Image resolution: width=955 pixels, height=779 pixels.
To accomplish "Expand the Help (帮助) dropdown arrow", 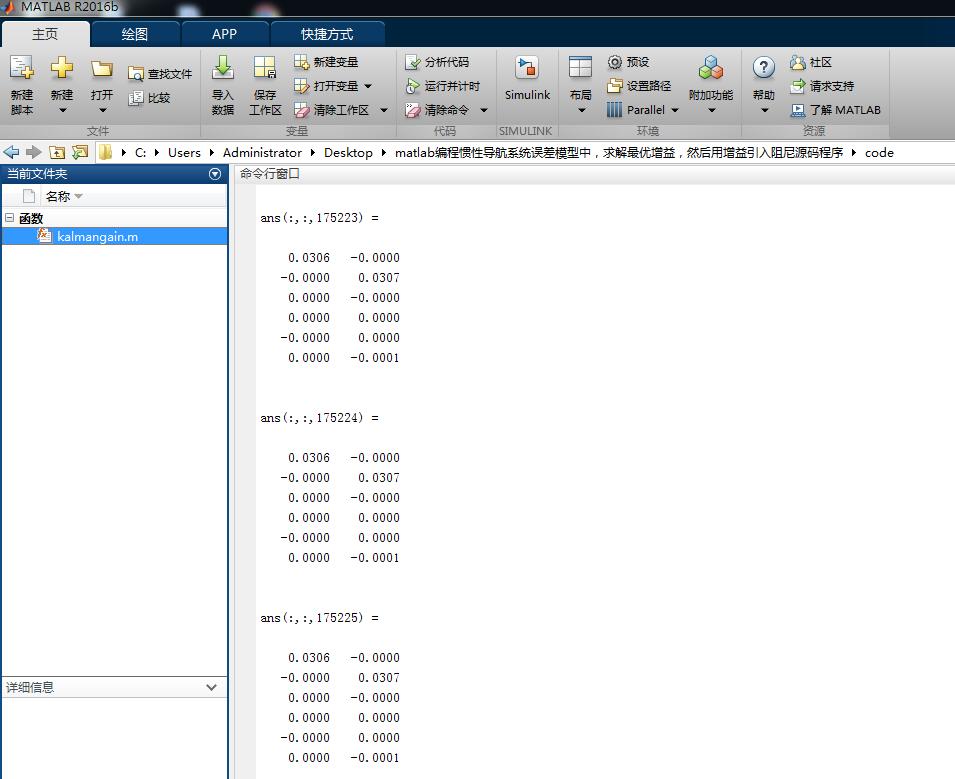I will 764,110.
